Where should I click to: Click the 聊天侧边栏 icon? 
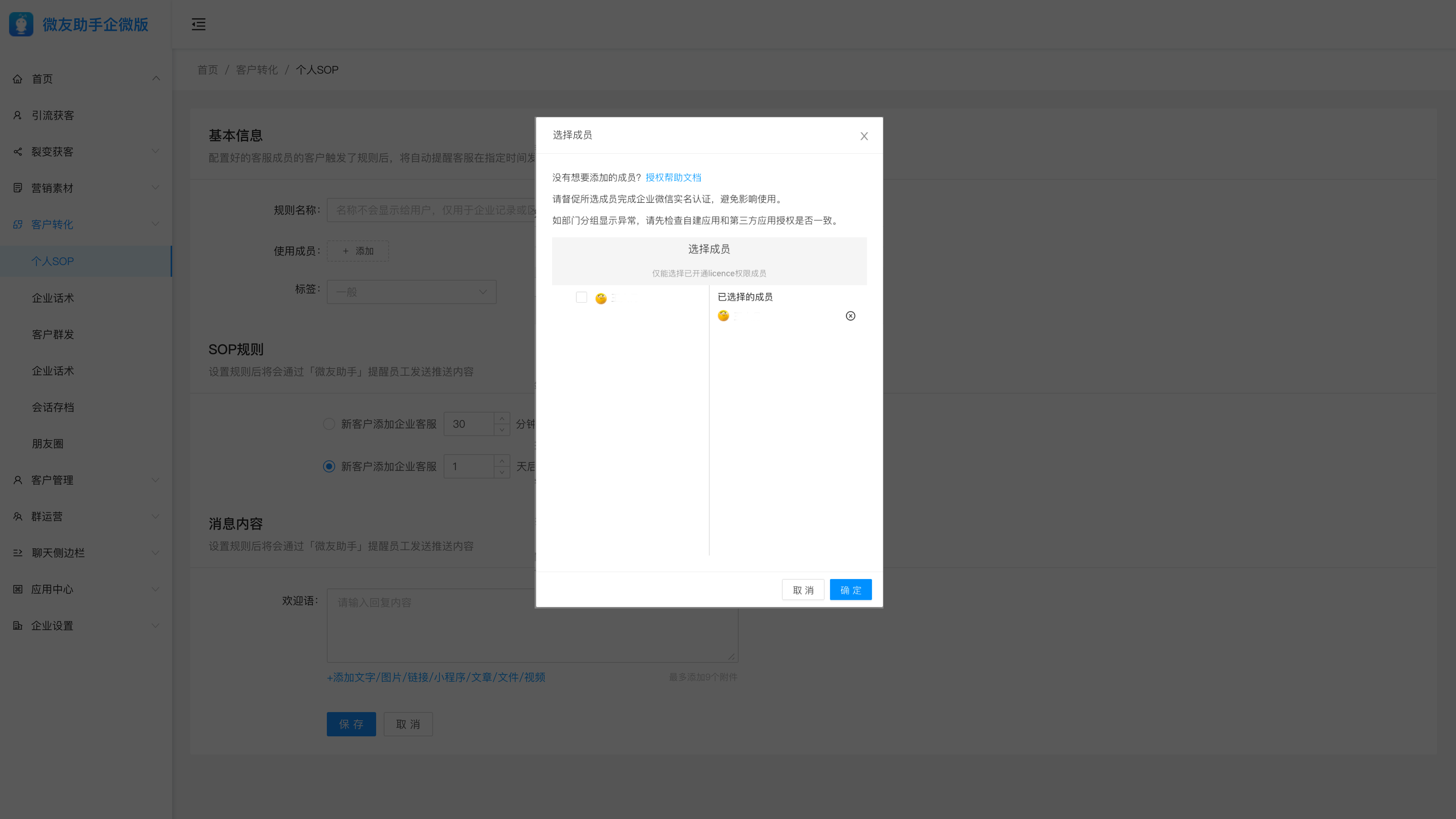tap(17, 553)
